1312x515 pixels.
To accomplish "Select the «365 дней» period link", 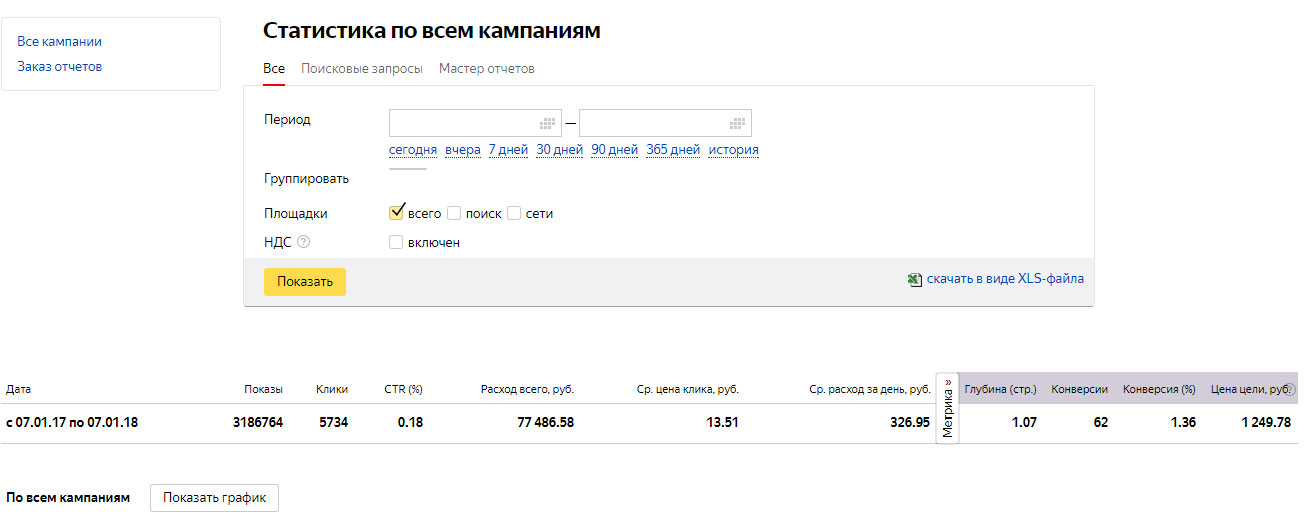I will click(673, 150).
